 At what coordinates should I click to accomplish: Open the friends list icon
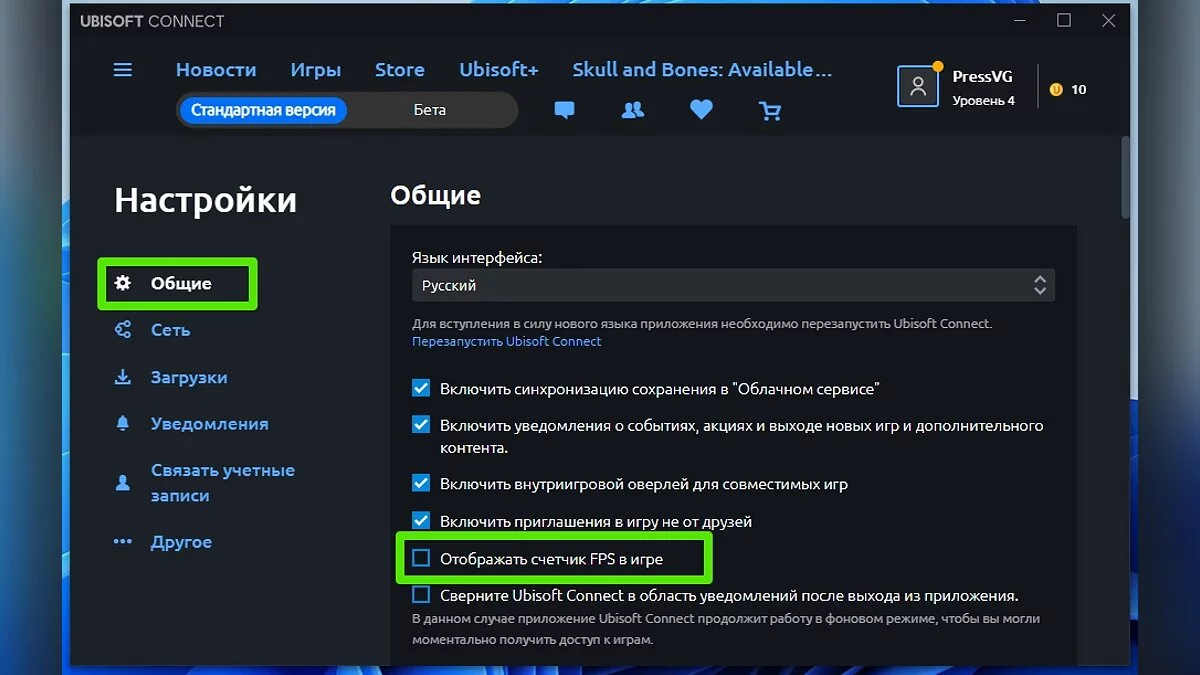click(632, 110)
